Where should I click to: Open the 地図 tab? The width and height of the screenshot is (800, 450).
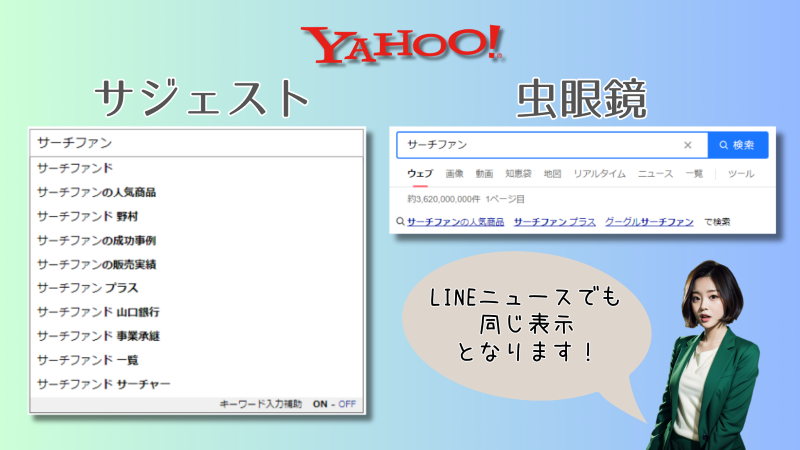[552, 174]
